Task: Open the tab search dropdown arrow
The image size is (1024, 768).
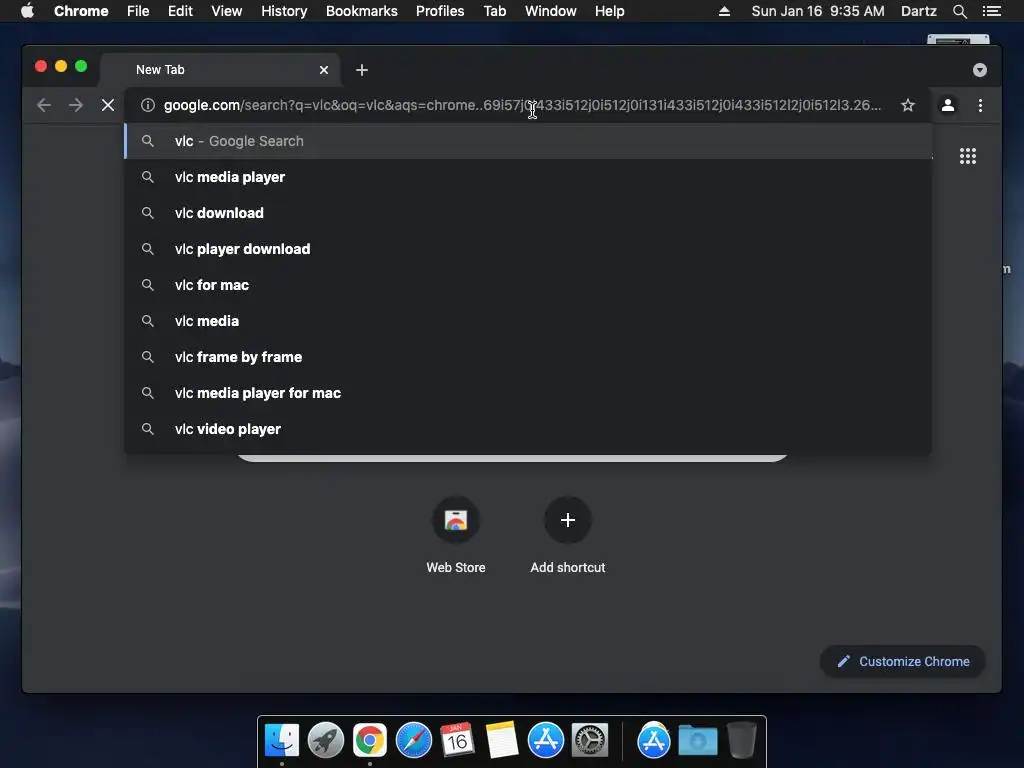Action: pos(980,70)
